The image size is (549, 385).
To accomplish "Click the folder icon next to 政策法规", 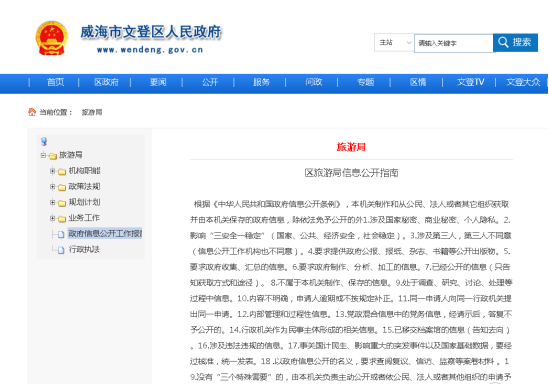I will pos(62,187).
